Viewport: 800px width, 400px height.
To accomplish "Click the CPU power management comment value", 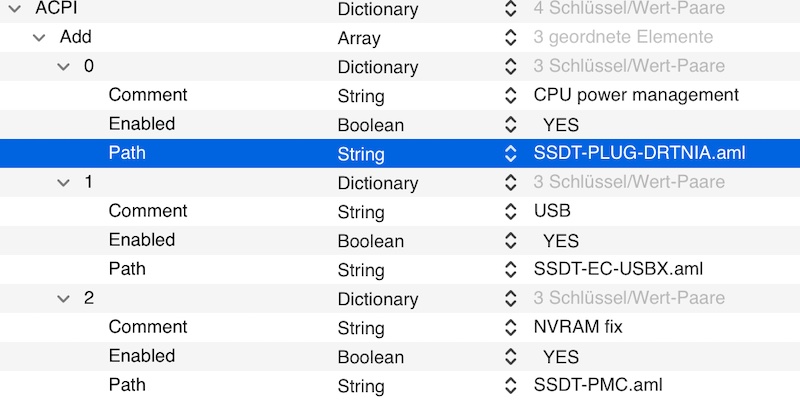I will click(636, 96).
